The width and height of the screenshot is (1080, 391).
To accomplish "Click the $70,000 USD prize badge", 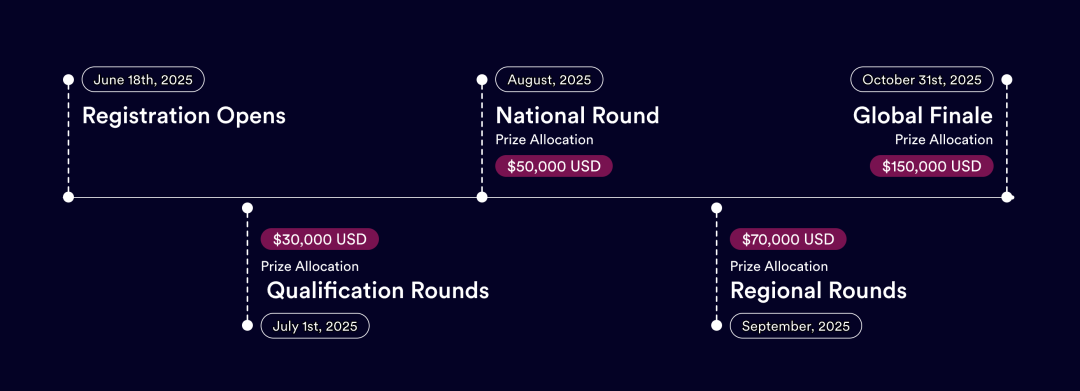I will (788, 239).
